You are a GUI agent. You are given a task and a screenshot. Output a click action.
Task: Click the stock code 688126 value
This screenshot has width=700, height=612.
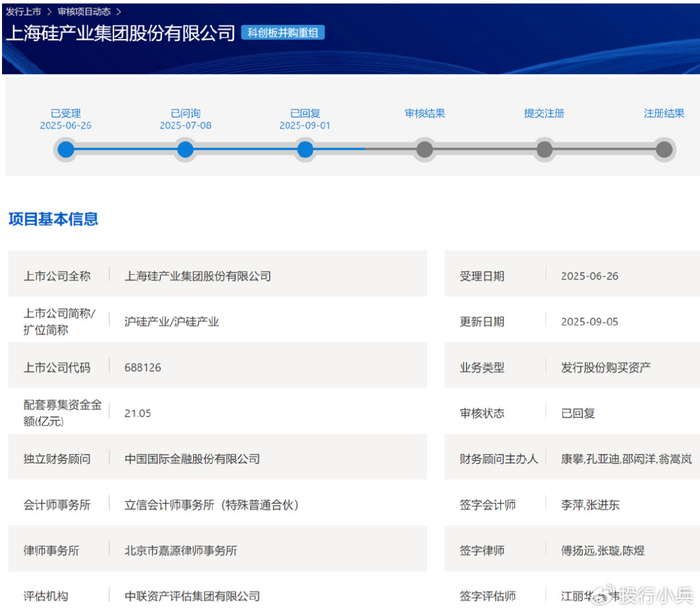tap(142, 367)
